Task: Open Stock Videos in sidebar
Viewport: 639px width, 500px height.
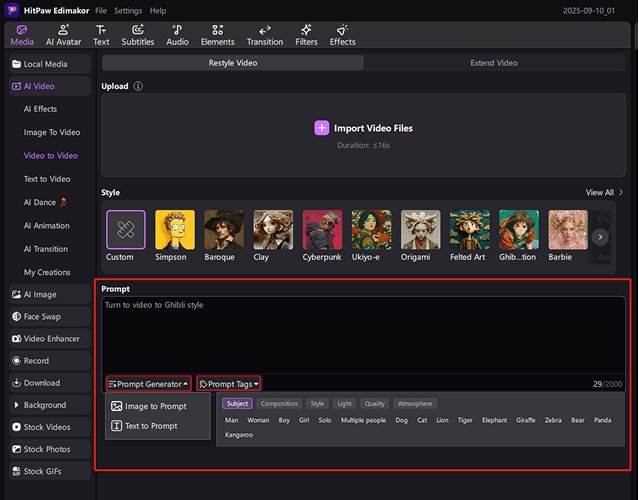Action: coord(50,427)
